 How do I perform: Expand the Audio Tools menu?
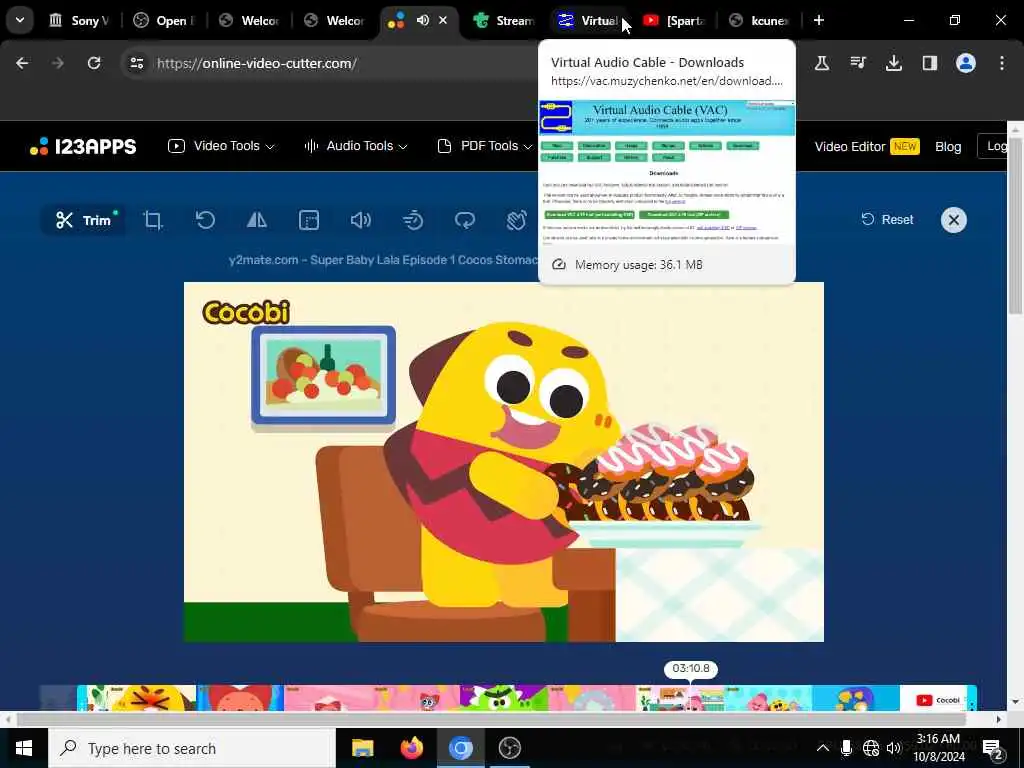pyautogui.click(x=356, y=146)
